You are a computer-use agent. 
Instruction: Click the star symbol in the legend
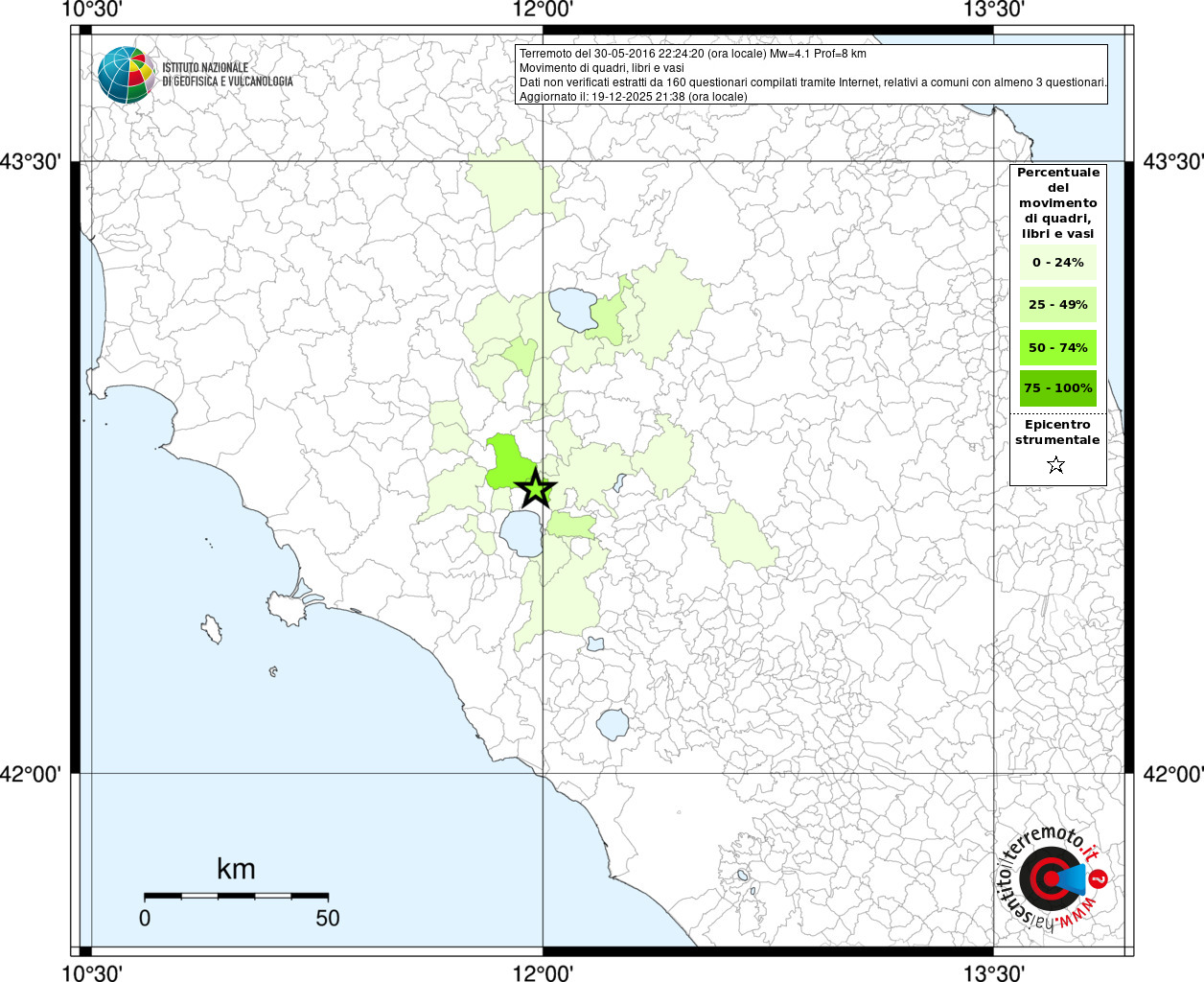pyautogui.click(x=1056, y=465)
